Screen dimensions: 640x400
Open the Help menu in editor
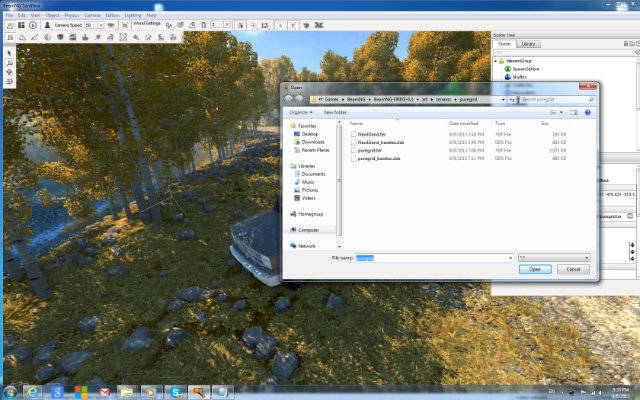pyautogui.click(x=151, y=15)
